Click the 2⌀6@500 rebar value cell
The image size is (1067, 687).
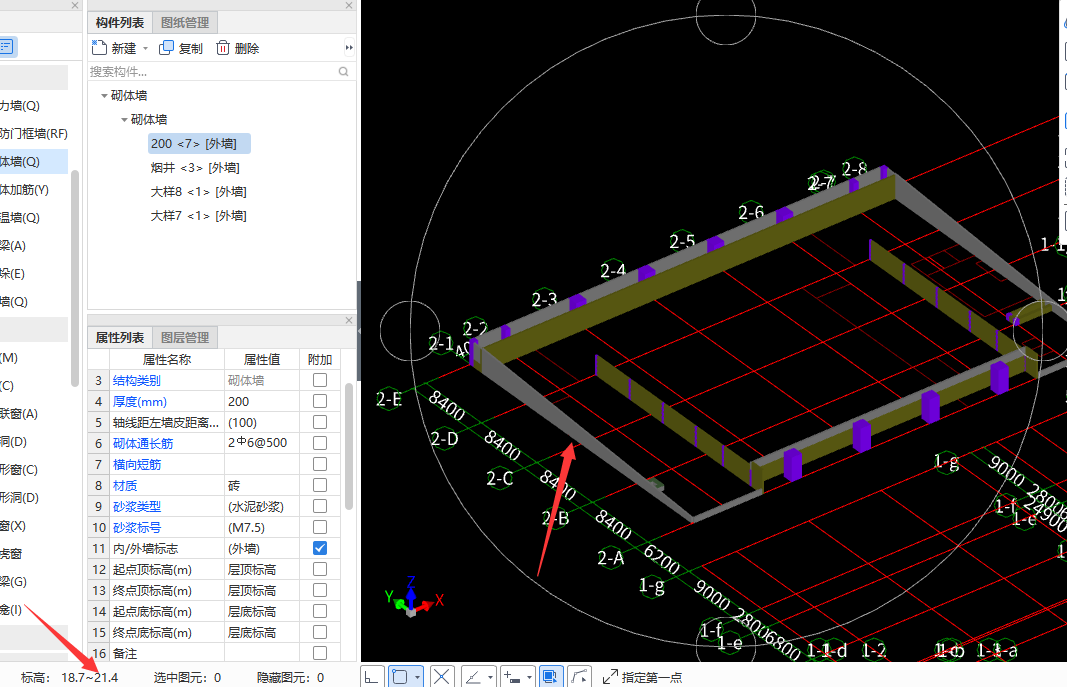[x=262, y=443]
